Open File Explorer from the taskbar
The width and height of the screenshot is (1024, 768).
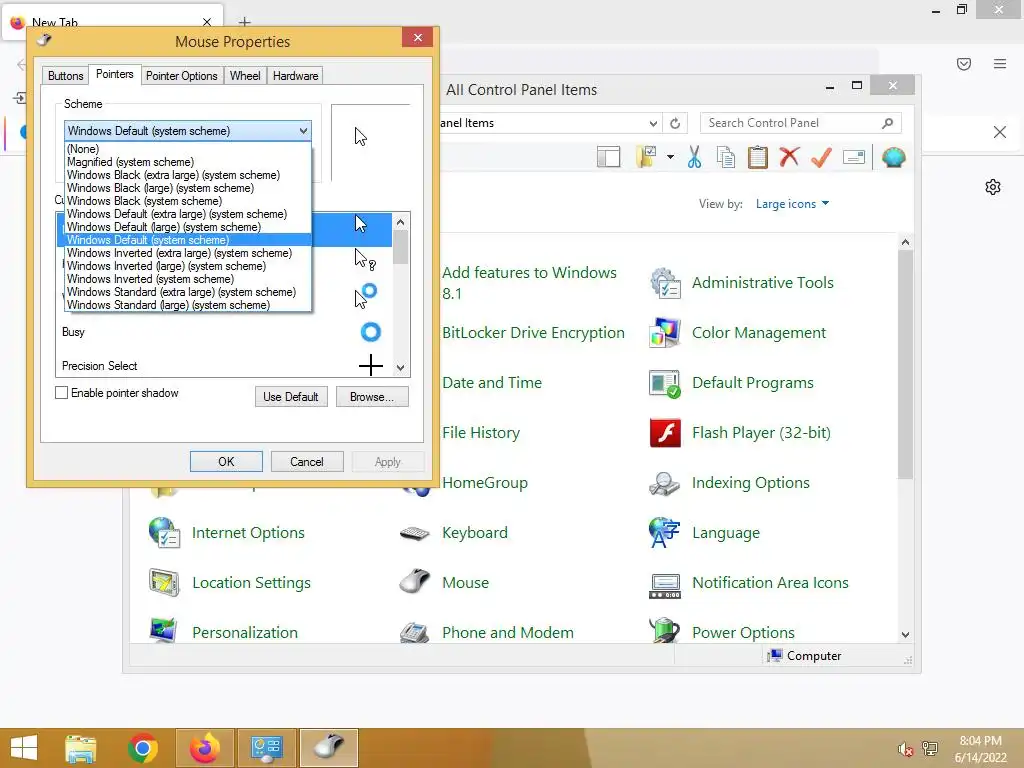(80, 748)
